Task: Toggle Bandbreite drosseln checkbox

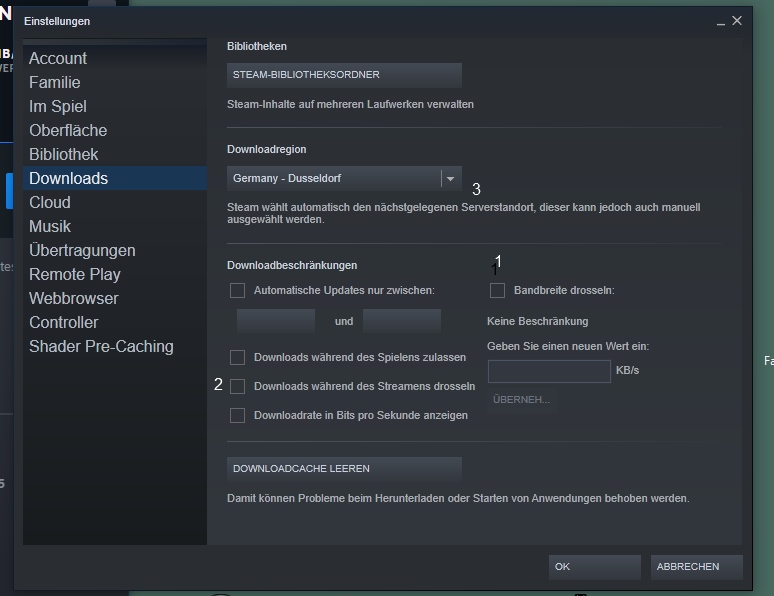Action: click(x=498, y=290)
